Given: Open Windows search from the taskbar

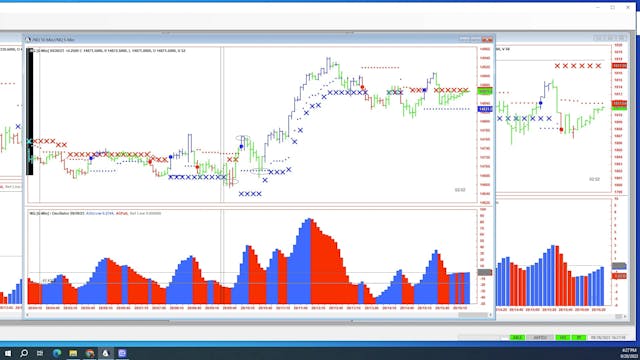Looking at the screenshot, I should (24, 353).
